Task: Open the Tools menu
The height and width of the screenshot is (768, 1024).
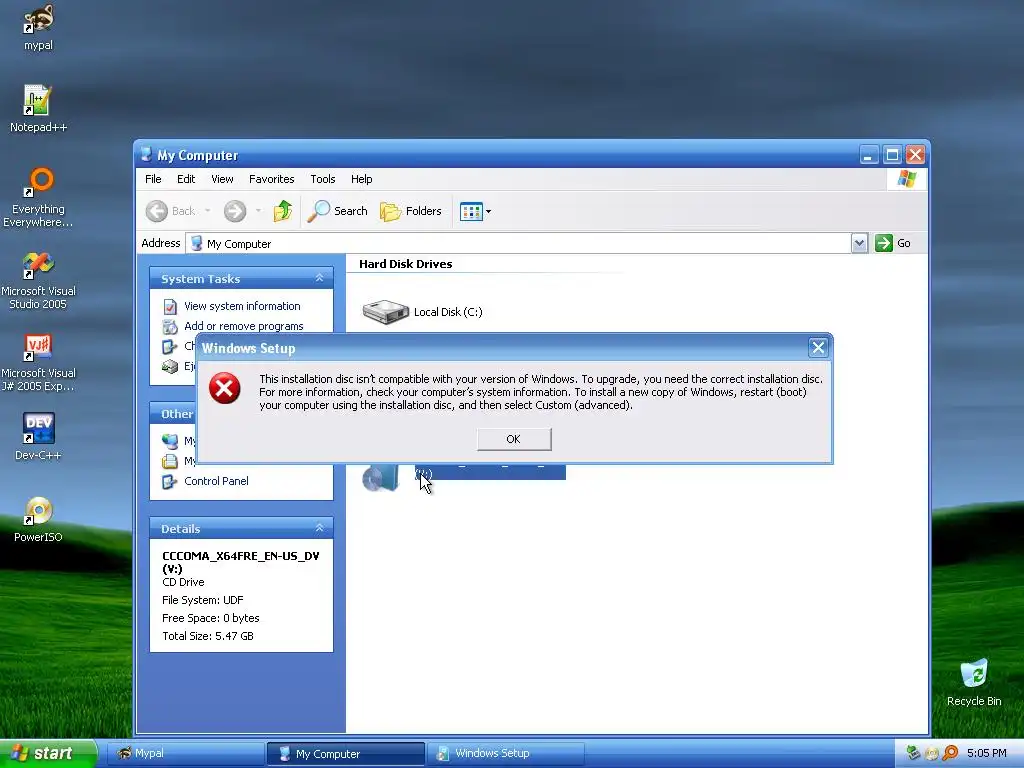Action: pos(323,179)
